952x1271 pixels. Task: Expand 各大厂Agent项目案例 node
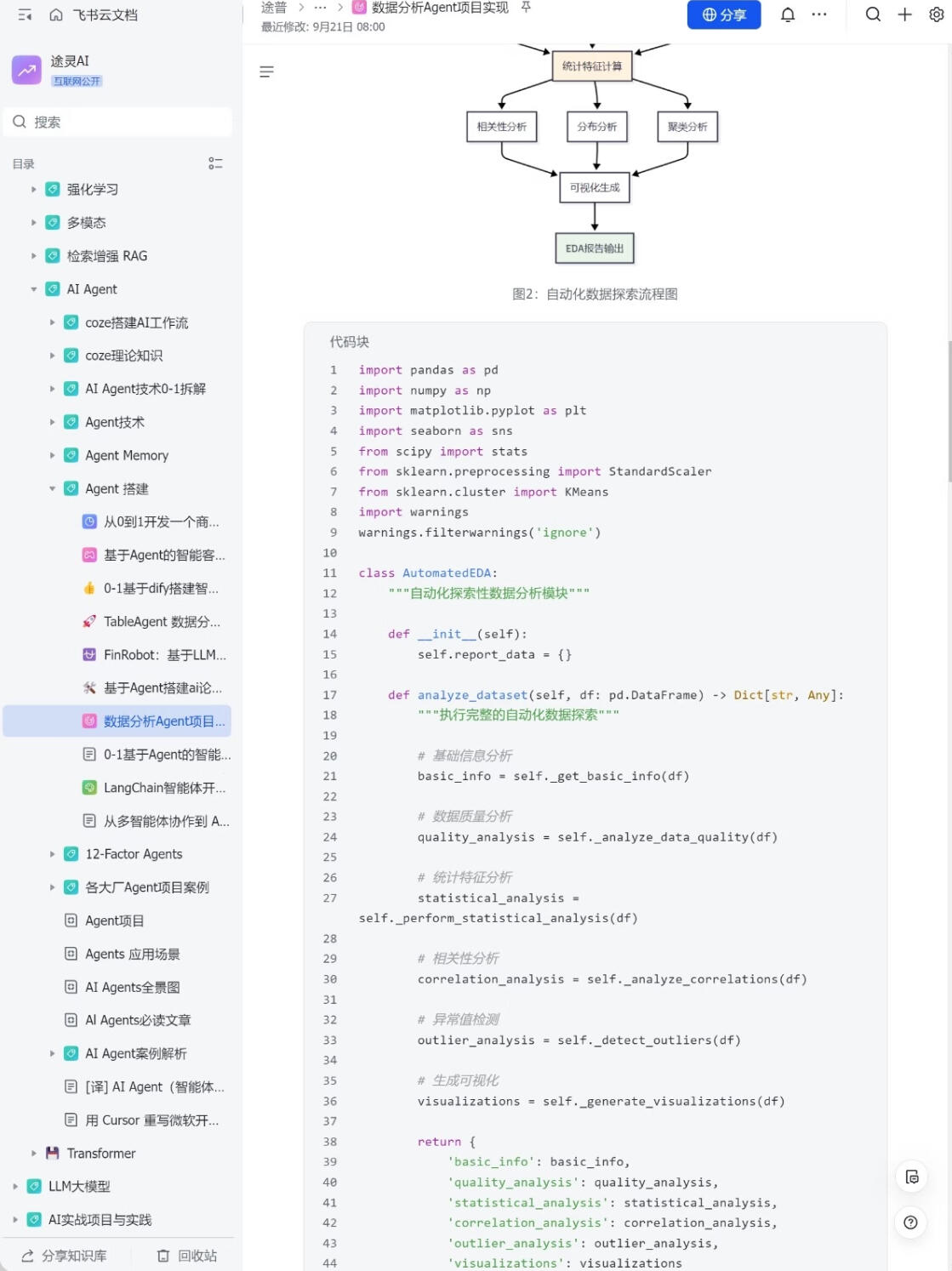coord(52,887)
